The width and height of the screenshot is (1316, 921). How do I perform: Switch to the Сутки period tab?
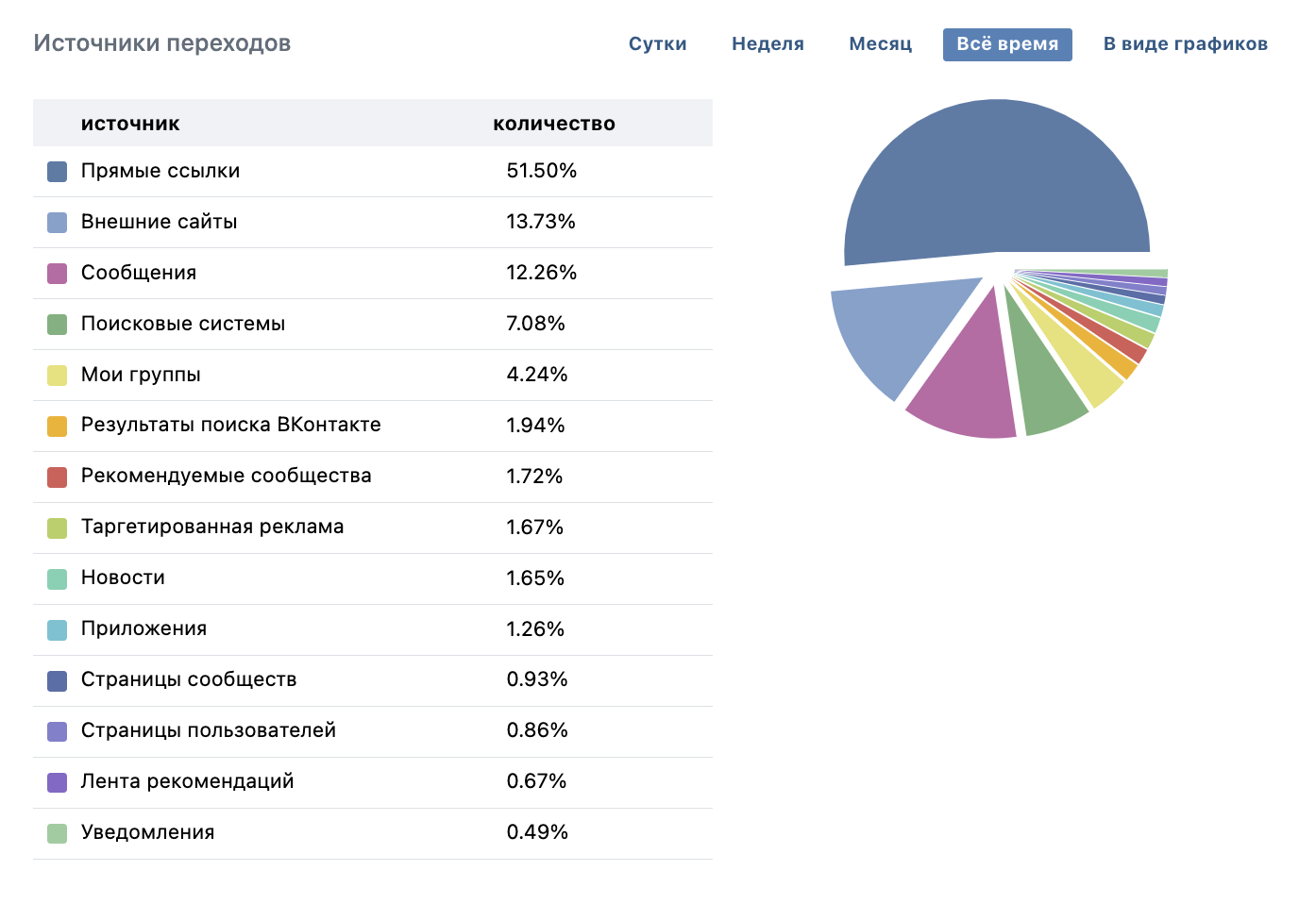(x=657, y=44)
